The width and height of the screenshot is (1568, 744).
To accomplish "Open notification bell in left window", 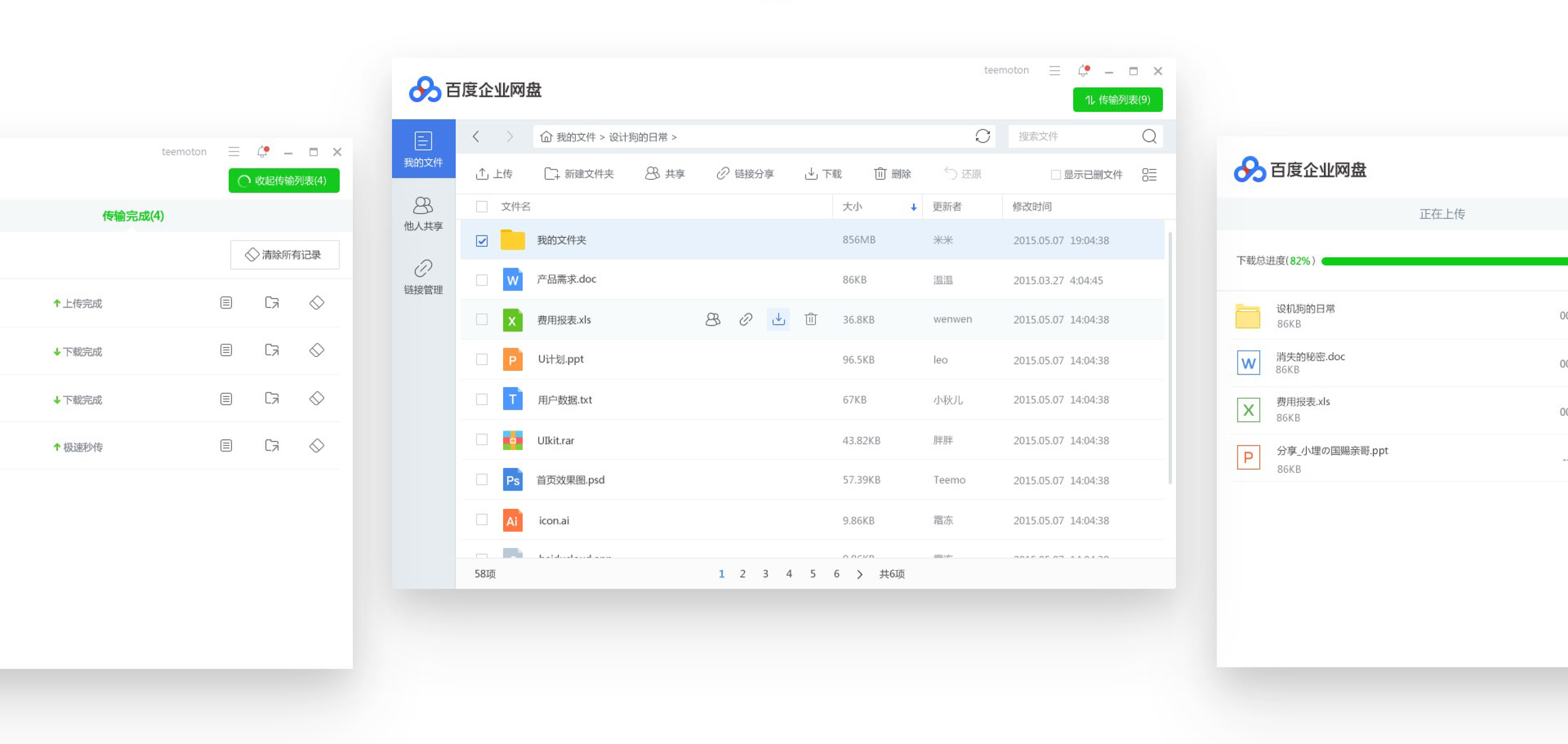I will 263,151.
